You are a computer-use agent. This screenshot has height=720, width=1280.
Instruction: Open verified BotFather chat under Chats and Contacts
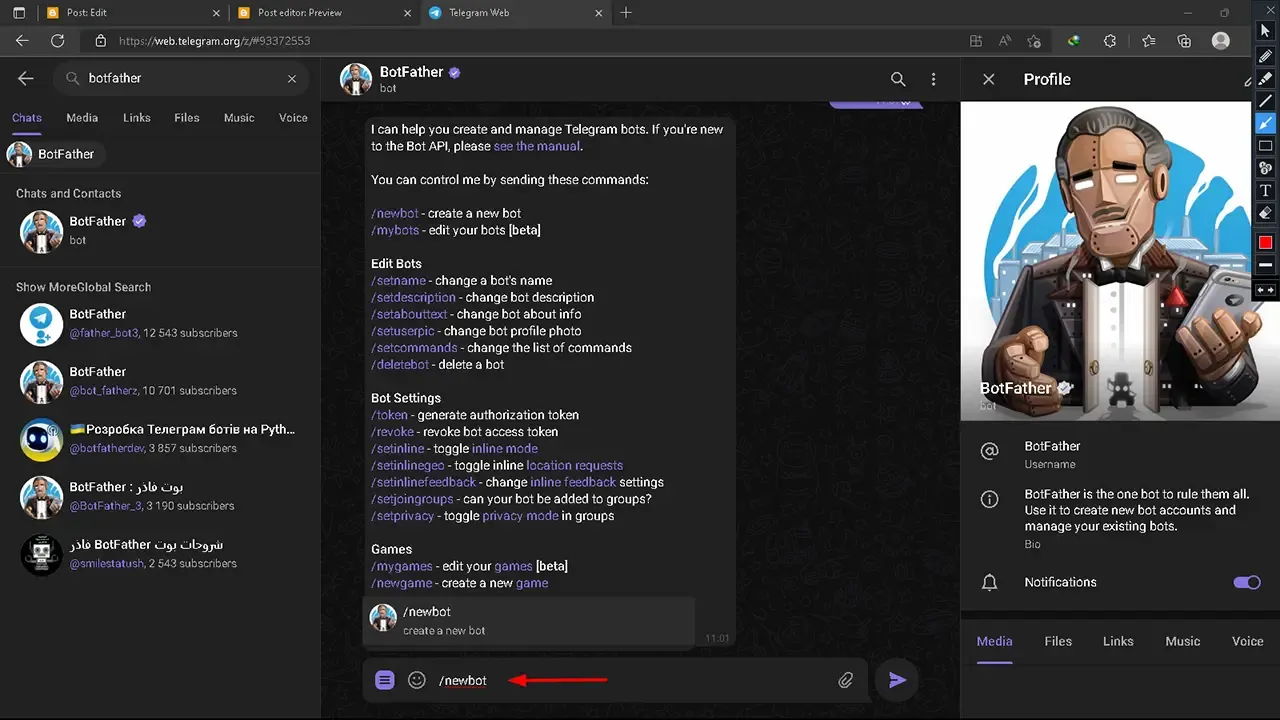click(x=160, y=230)
